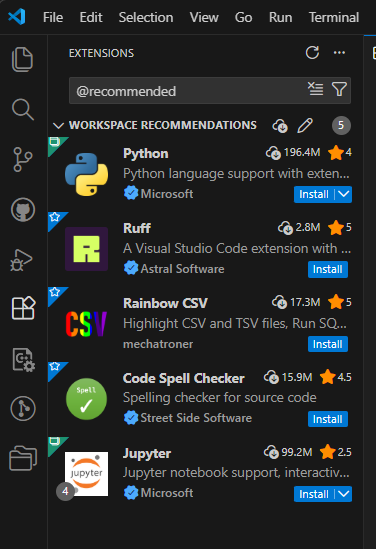Click the VS Code logo icon
376x549 pixels.
pos(17,16)
